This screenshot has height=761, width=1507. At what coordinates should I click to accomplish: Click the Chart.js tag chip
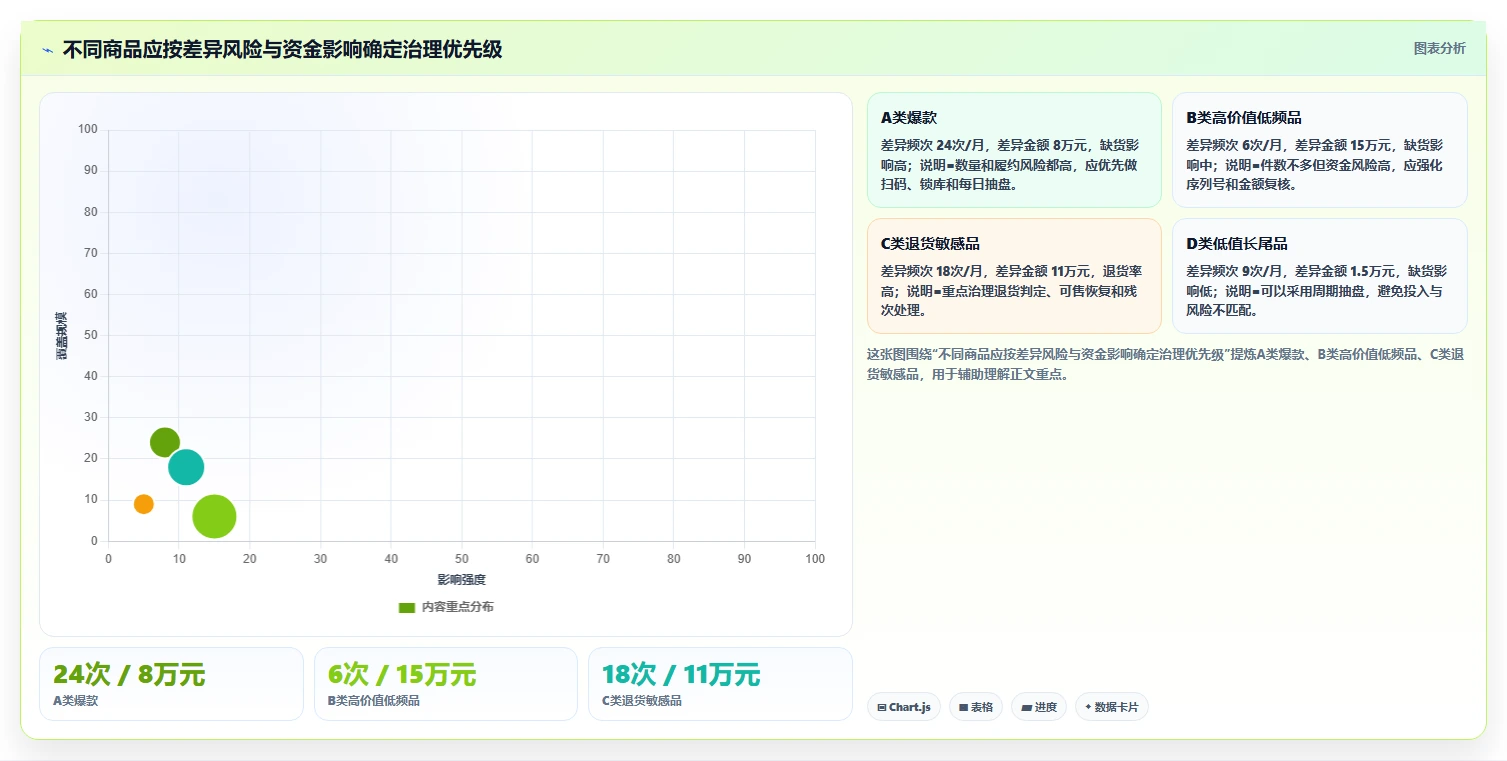point(904,707)
